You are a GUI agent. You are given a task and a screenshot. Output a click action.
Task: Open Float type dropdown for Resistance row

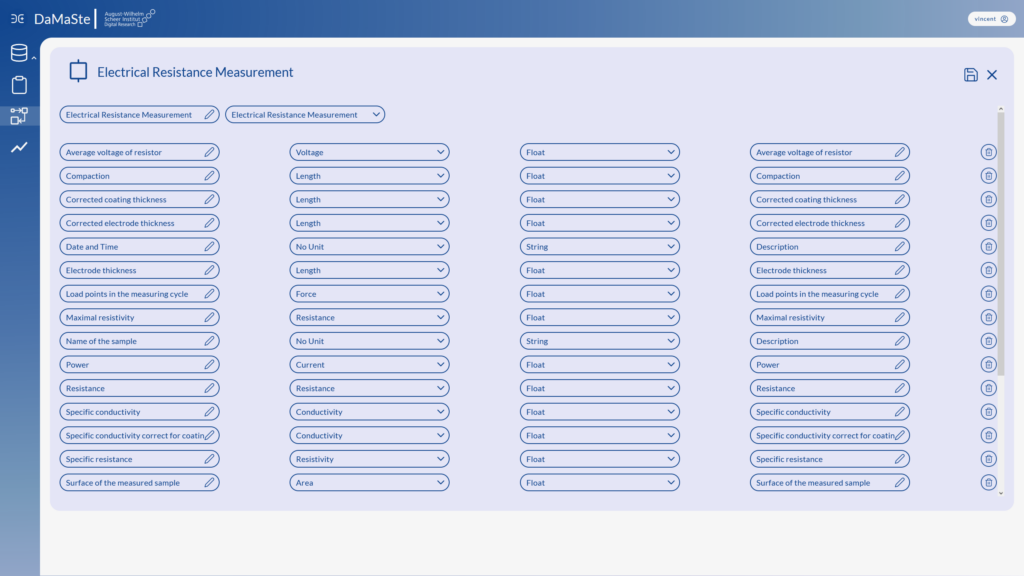tap(600, 388)
